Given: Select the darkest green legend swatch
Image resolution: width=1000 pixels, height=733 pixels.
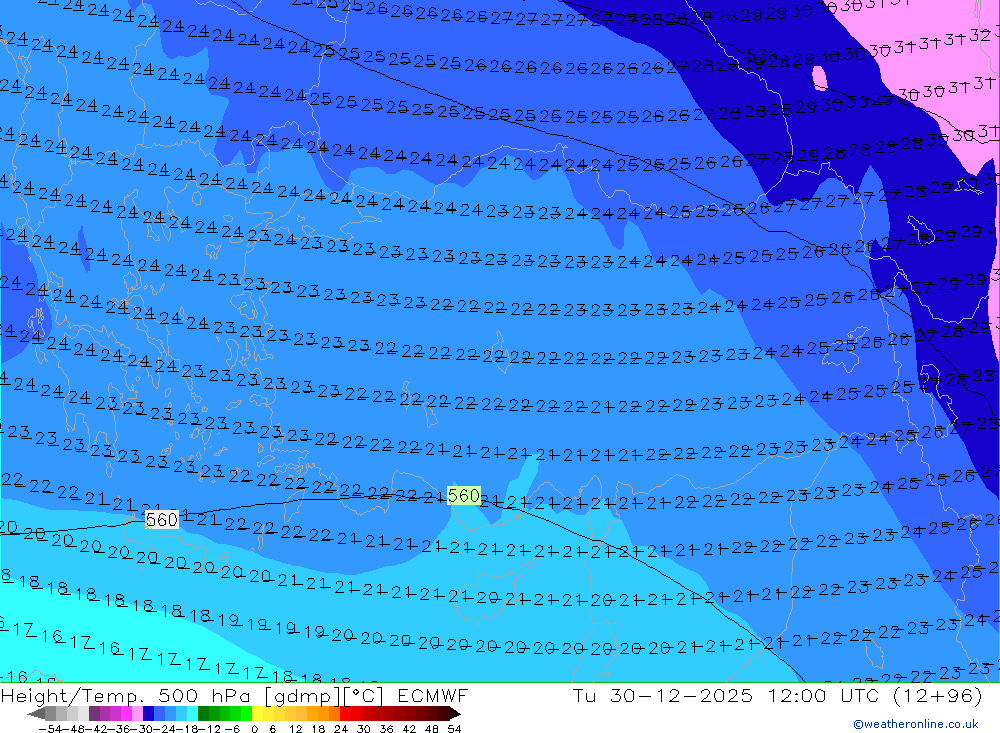Looking at the screenshot, I should tap(203, 714).
